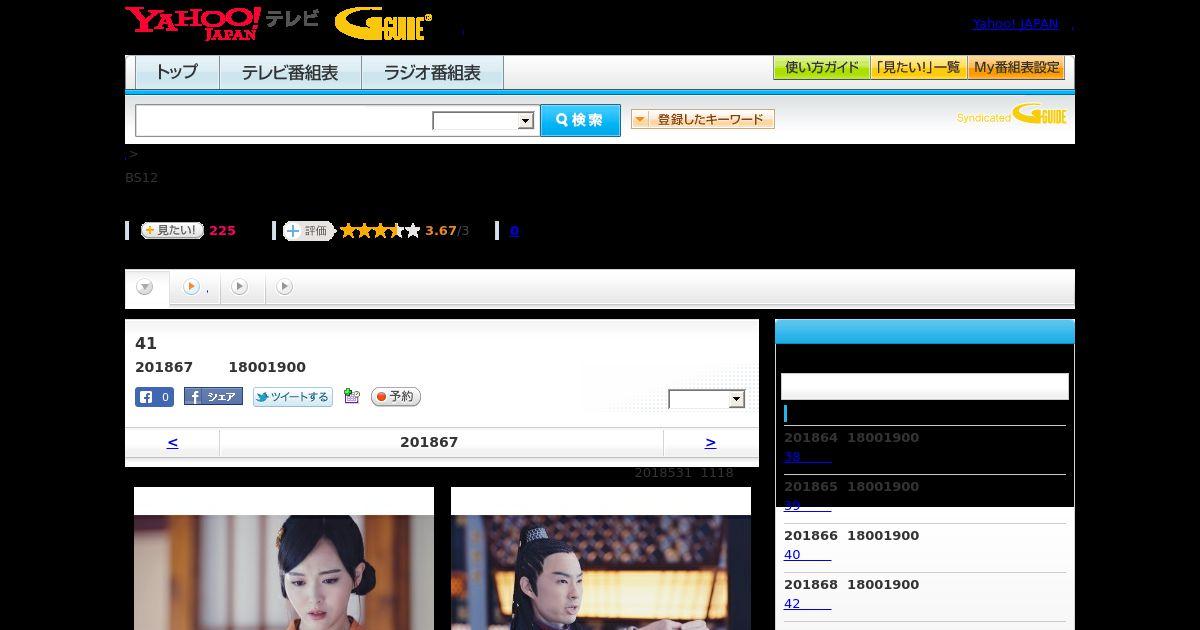Open the 使い方ガイド button

coord(822,68)
